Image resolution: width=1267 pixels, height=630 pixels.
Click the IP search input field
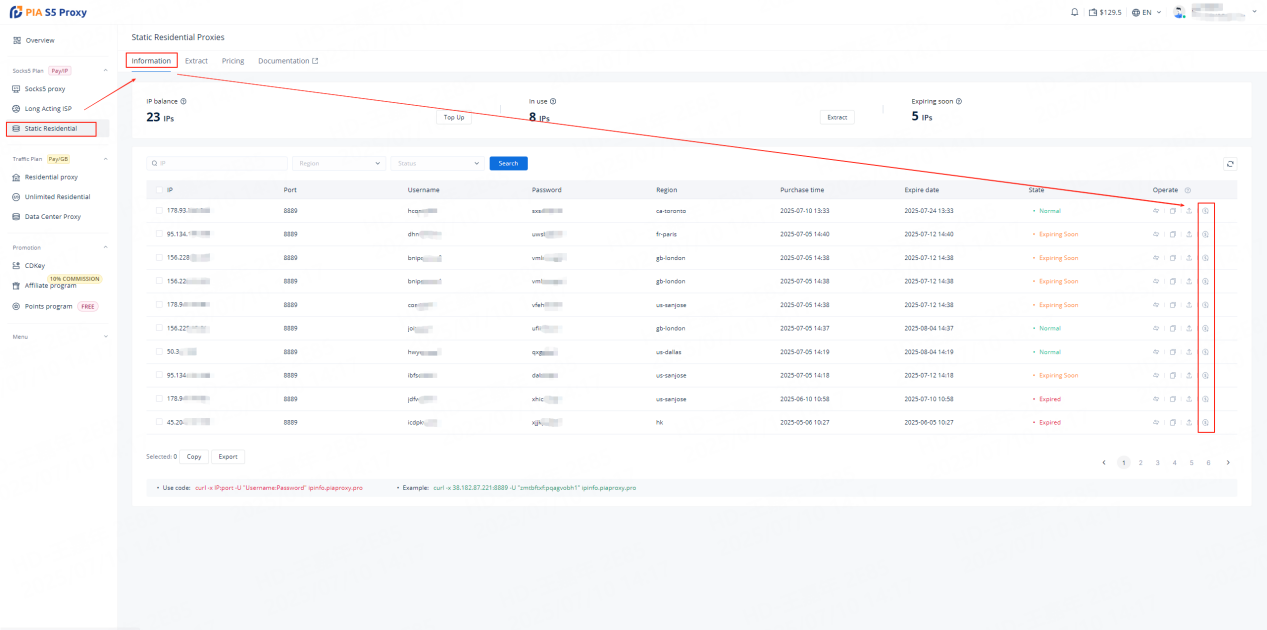click(x=216, y=164)
